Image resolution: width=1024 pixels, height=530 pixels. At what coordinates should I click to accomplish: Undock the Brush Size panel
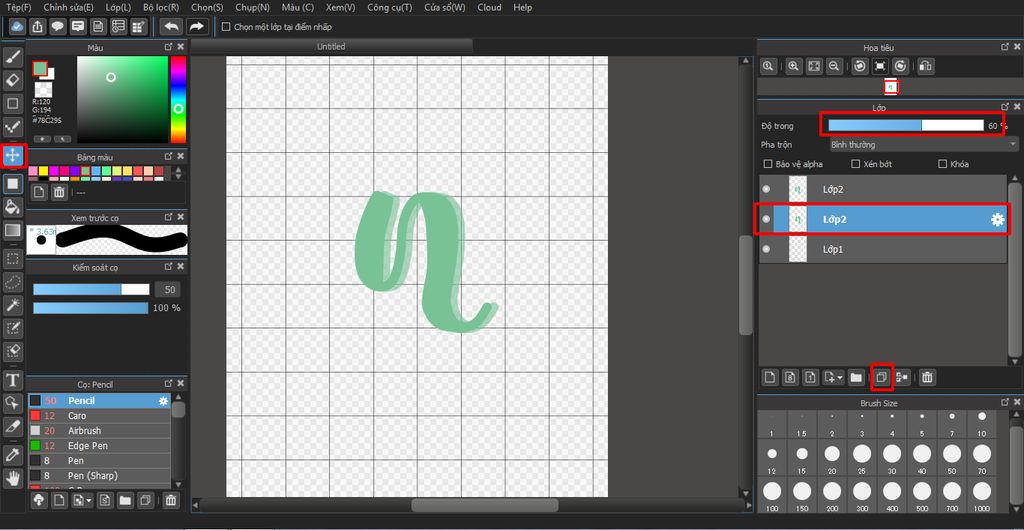[x=1005, y=403]
